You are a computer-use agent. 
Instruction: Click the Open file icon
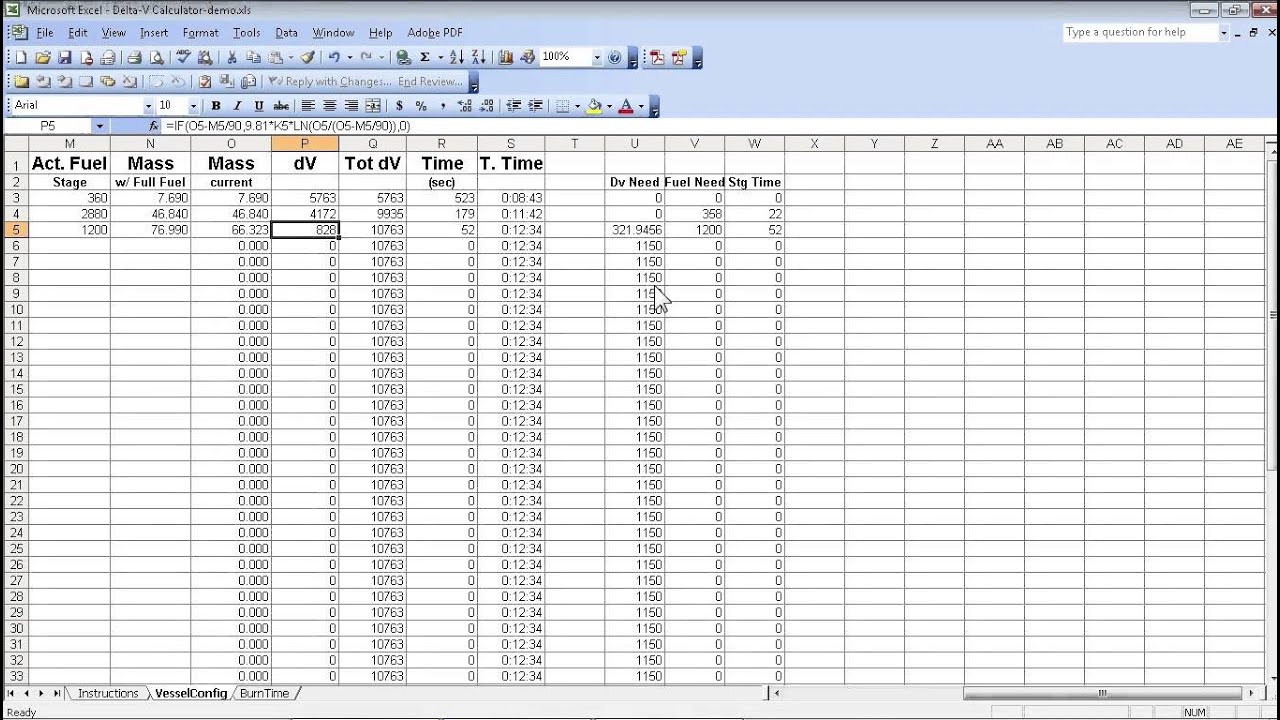coord(43,58)
